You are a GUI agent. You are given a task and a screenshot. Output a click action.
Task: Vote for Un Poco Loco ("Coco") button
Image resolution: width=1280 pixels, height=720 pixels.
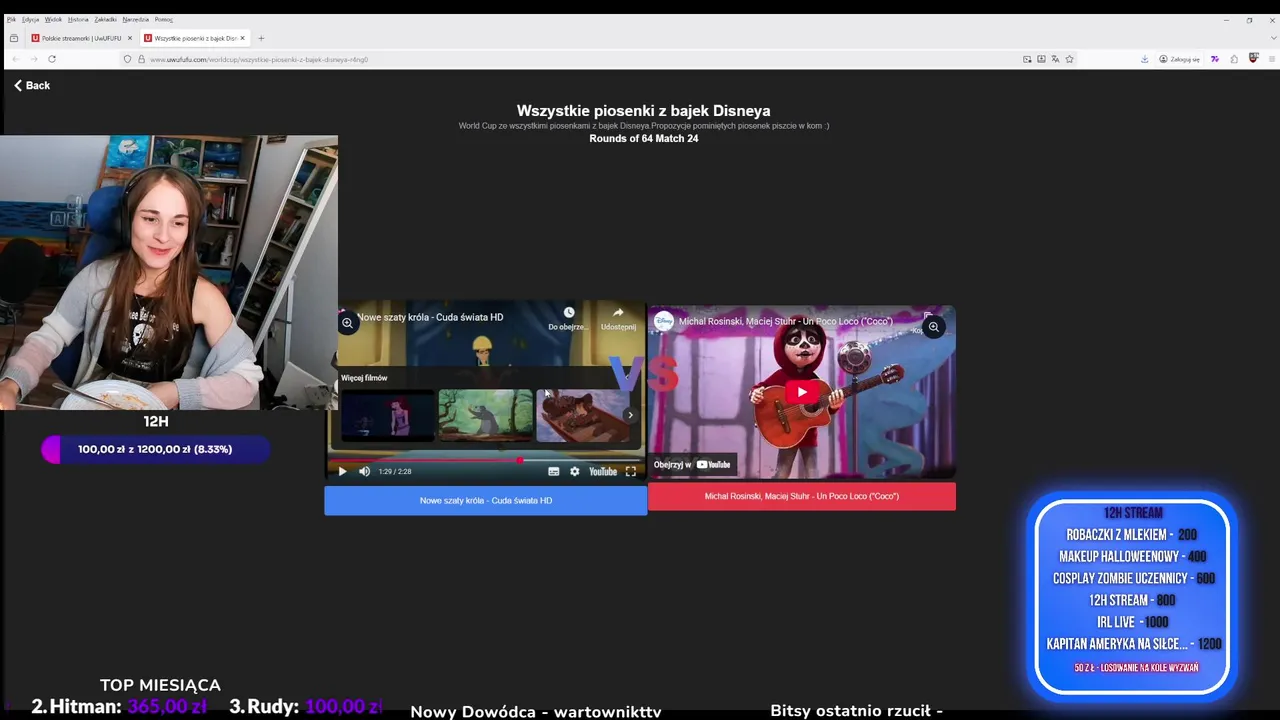801,496
